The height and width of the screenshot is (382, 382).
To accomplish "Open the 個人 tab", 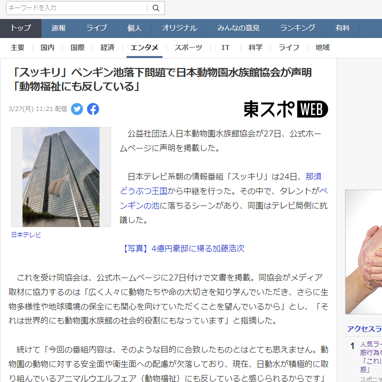I will (134, 28).
